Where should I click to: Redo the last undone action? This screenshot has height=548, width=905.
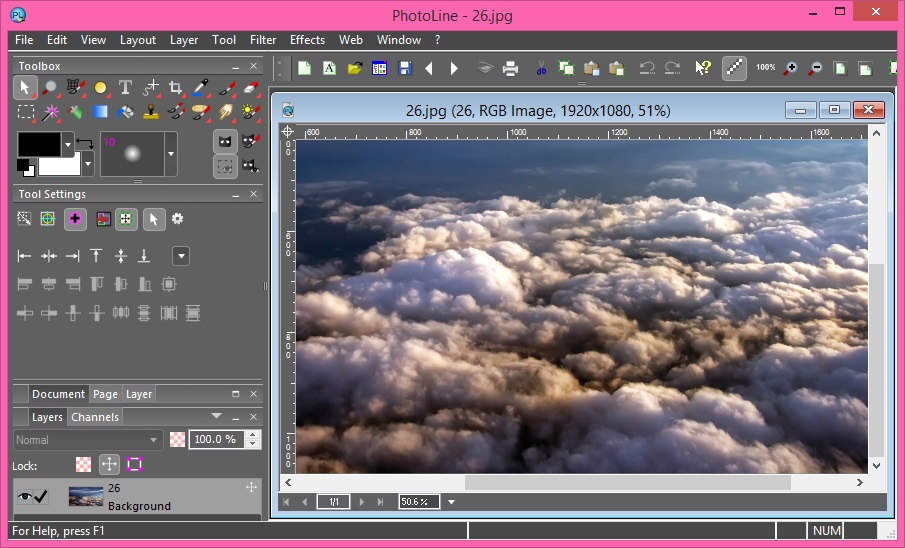[x=672, y=68]
